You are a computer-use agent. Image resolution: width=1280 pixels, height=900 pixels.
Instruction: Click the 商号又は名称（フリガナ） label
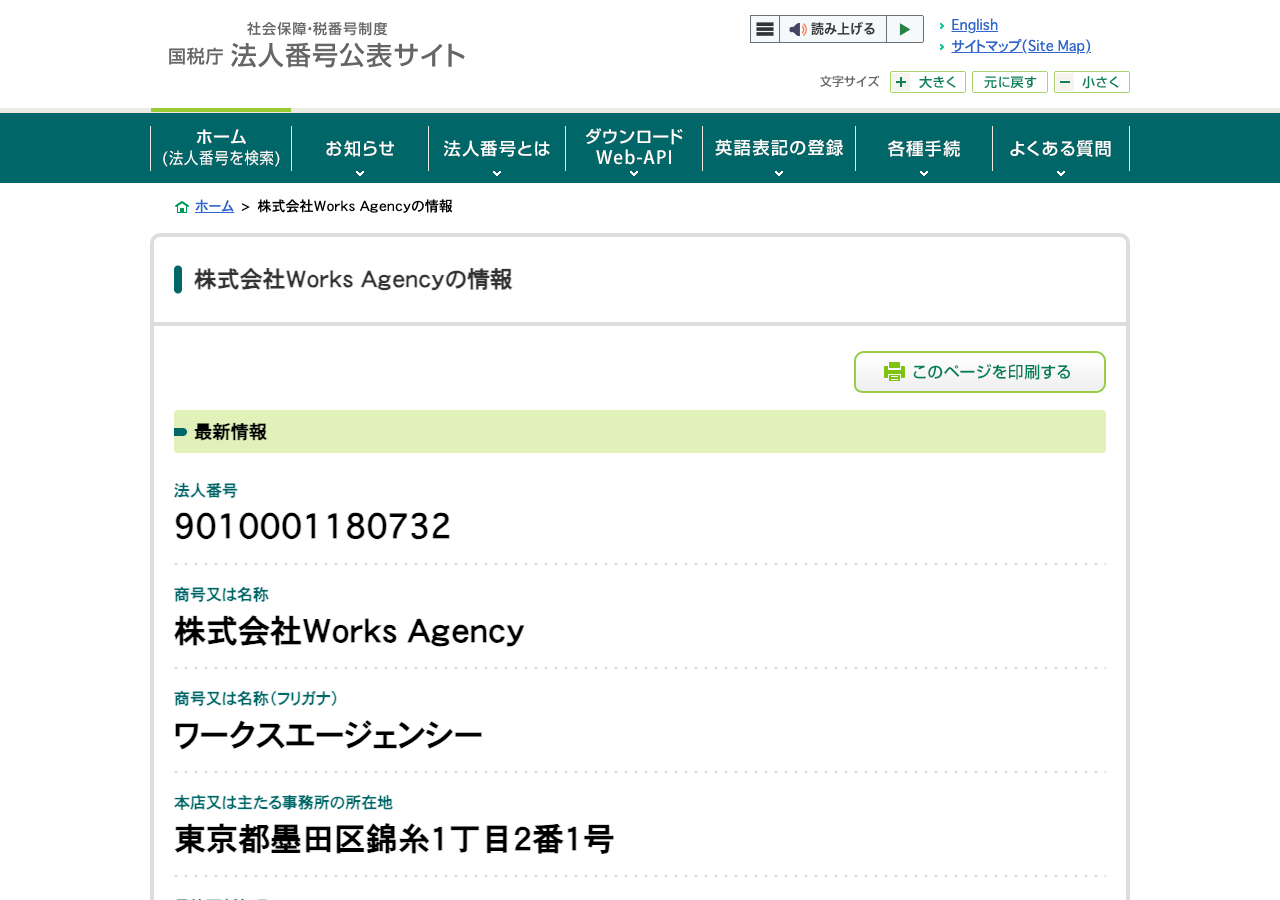[256, 698]
